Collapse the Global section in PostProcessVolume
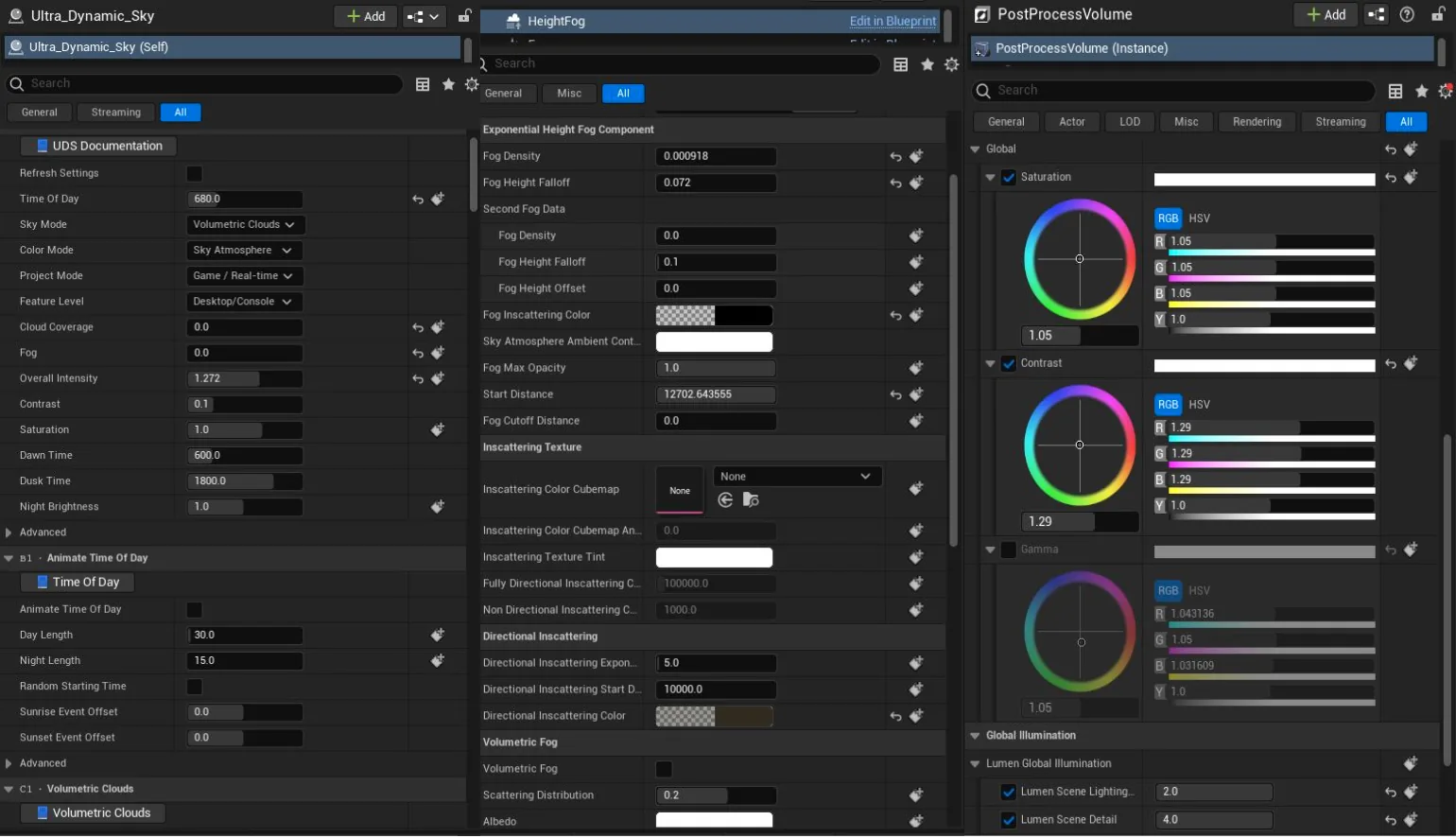 pyautogui.click(x=976, y=149)
